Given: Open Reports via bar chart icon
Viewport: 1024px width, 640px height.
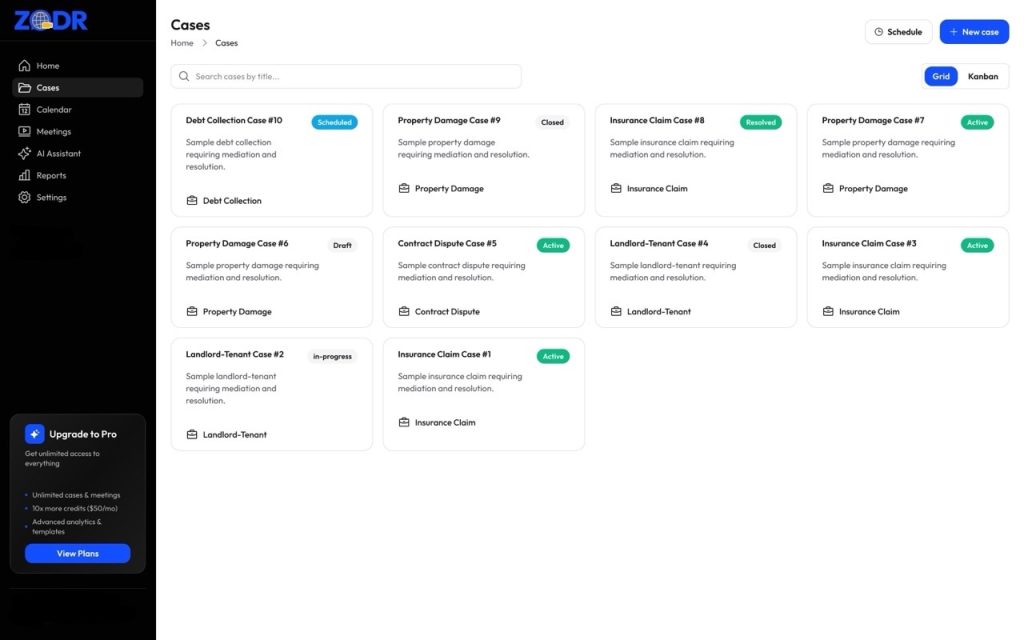Looking at the screenshot, I should pyautogui.click(x=25, y=176).
